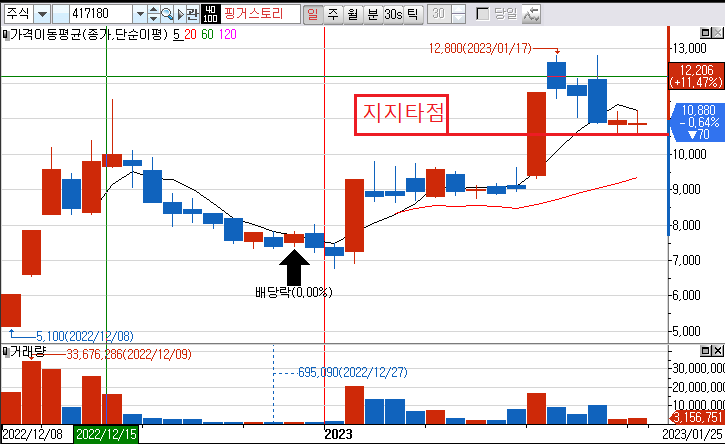Click the 2023 year marker on time axis
The height and width of the screenshot is (444, 725).
[x=338, y=434]
